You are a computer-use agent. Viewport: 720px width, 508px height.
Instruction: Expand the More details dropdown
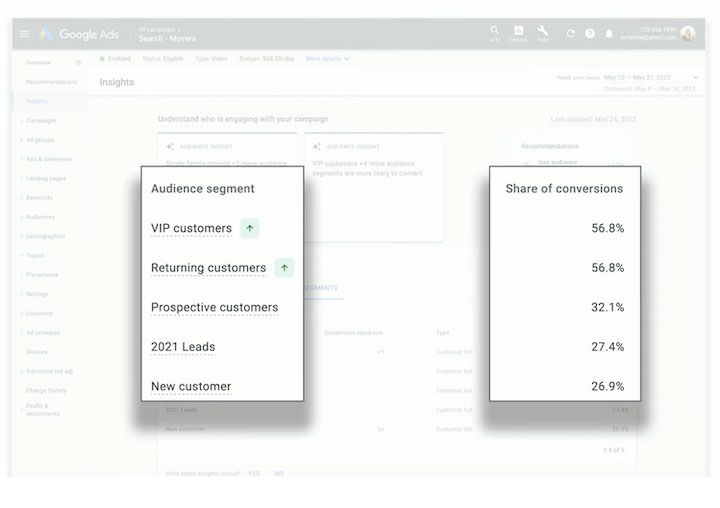(x=327, y=59)
